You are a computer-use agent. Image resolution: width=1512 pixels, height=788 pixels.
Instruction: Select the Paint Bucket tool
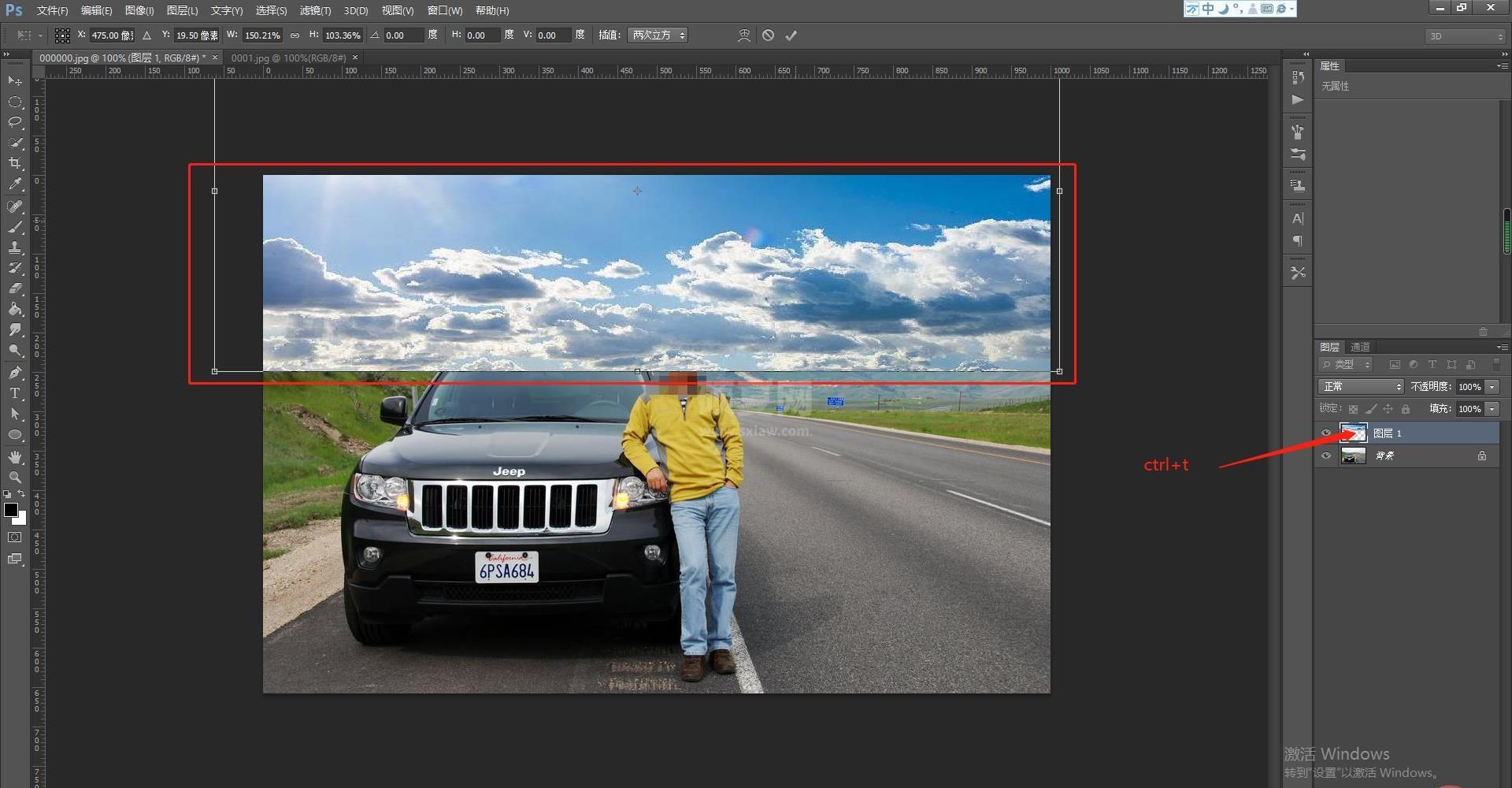[x=15, y=309]
